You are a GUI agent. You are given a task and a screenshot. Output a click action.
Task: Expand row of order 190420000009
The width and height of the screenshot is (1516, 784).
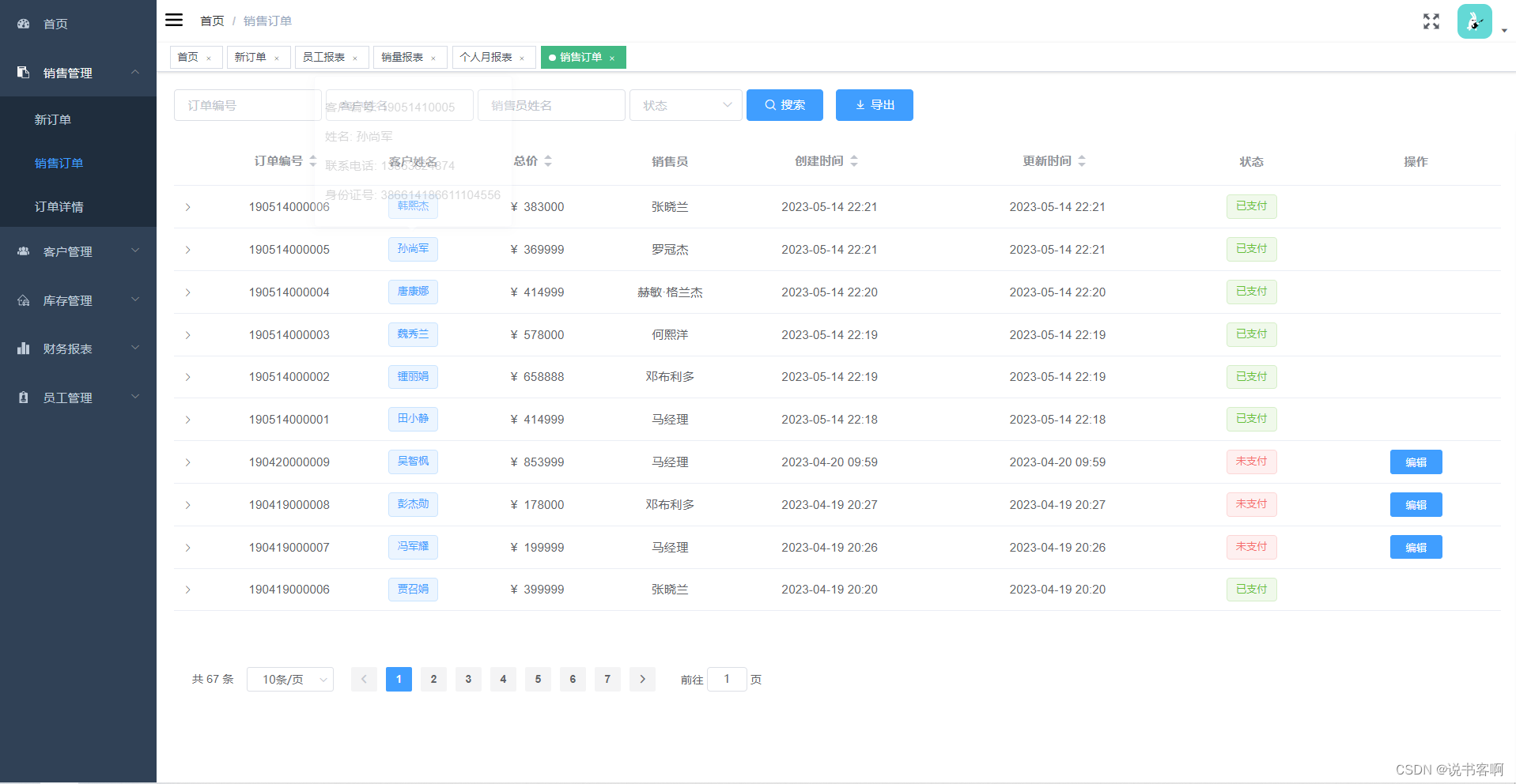pyautogui.click(x=187, y=462)
